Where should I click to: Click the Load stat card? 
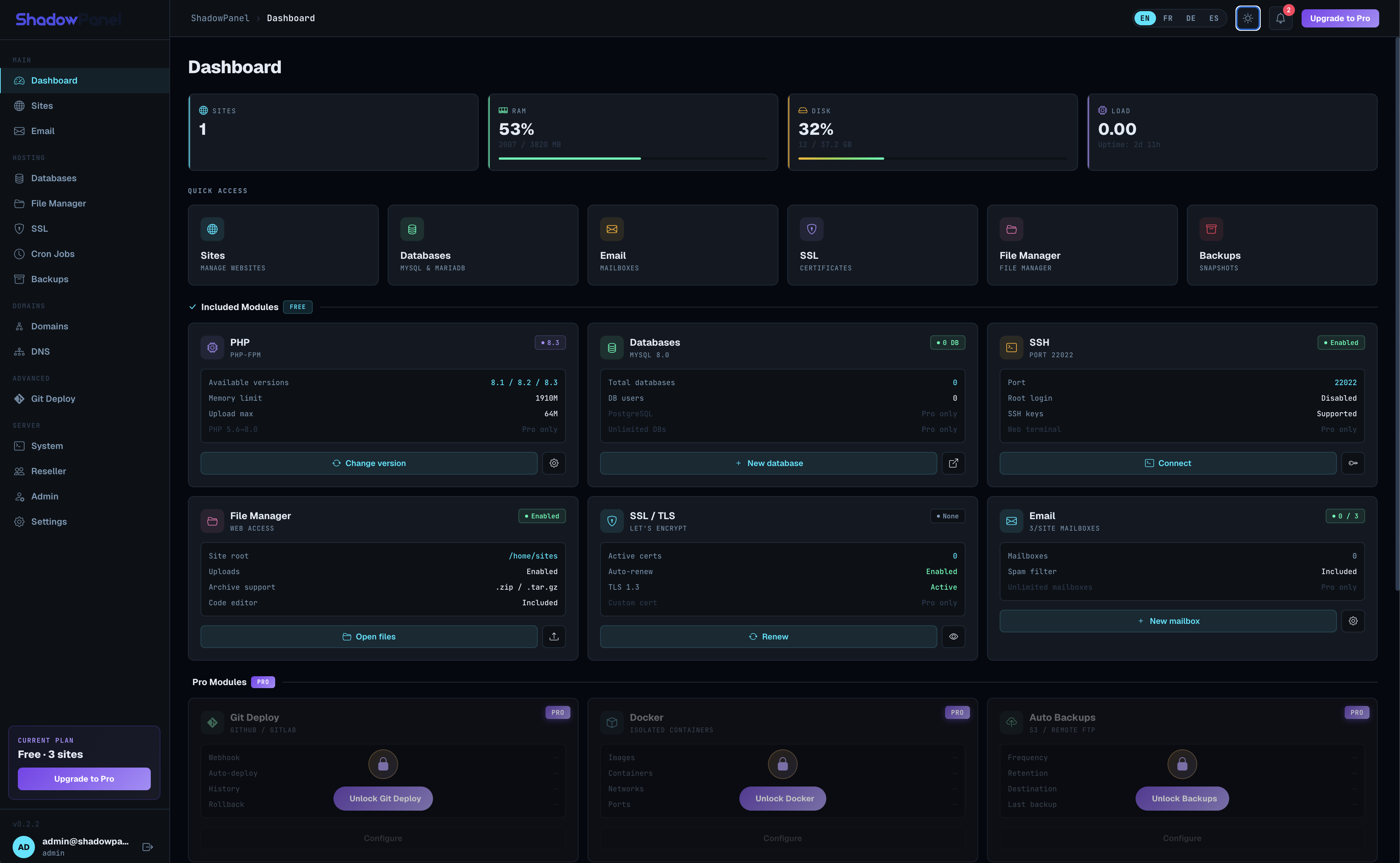[x=1232, y=132]
